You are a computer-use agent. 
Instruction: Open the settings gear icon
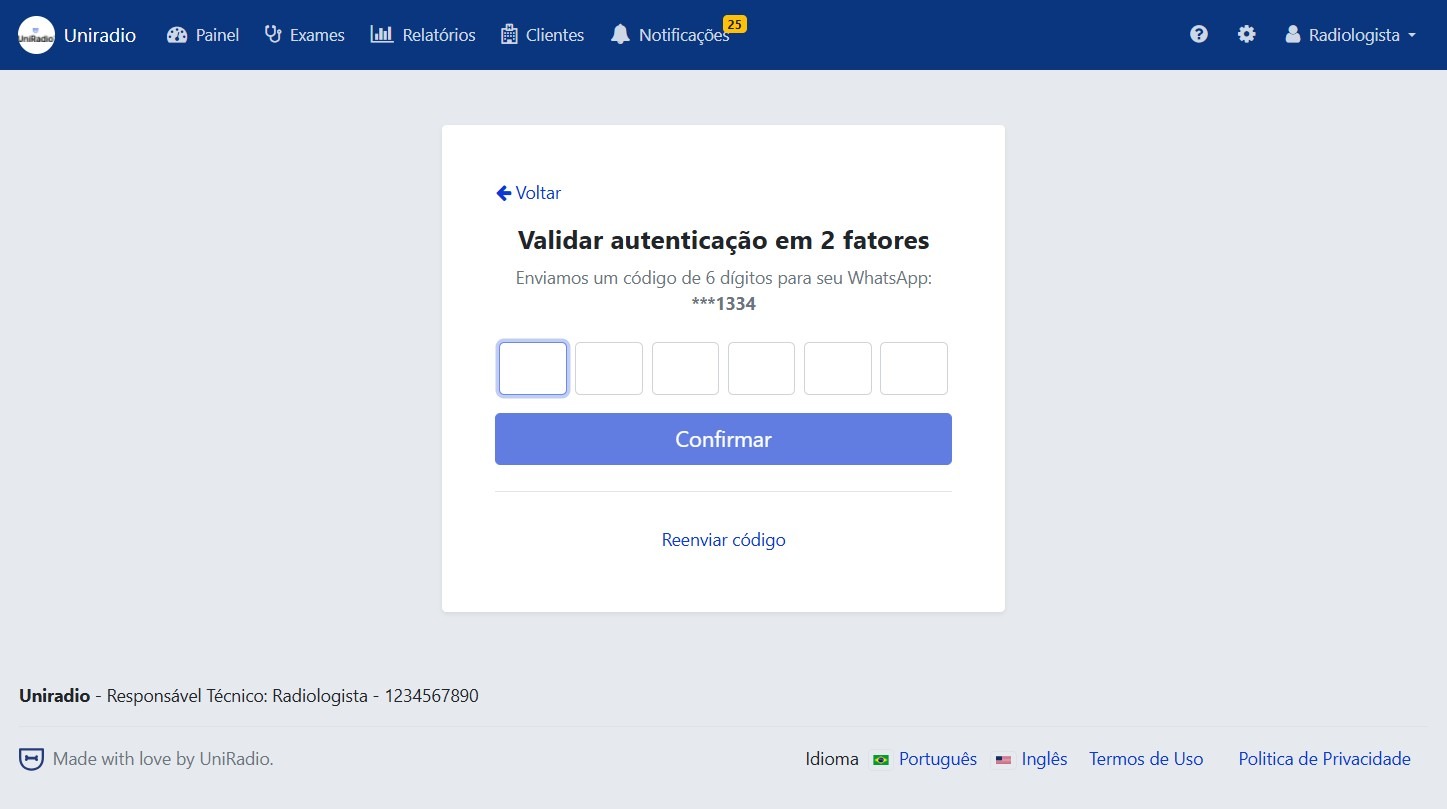tap(1246, 33)
